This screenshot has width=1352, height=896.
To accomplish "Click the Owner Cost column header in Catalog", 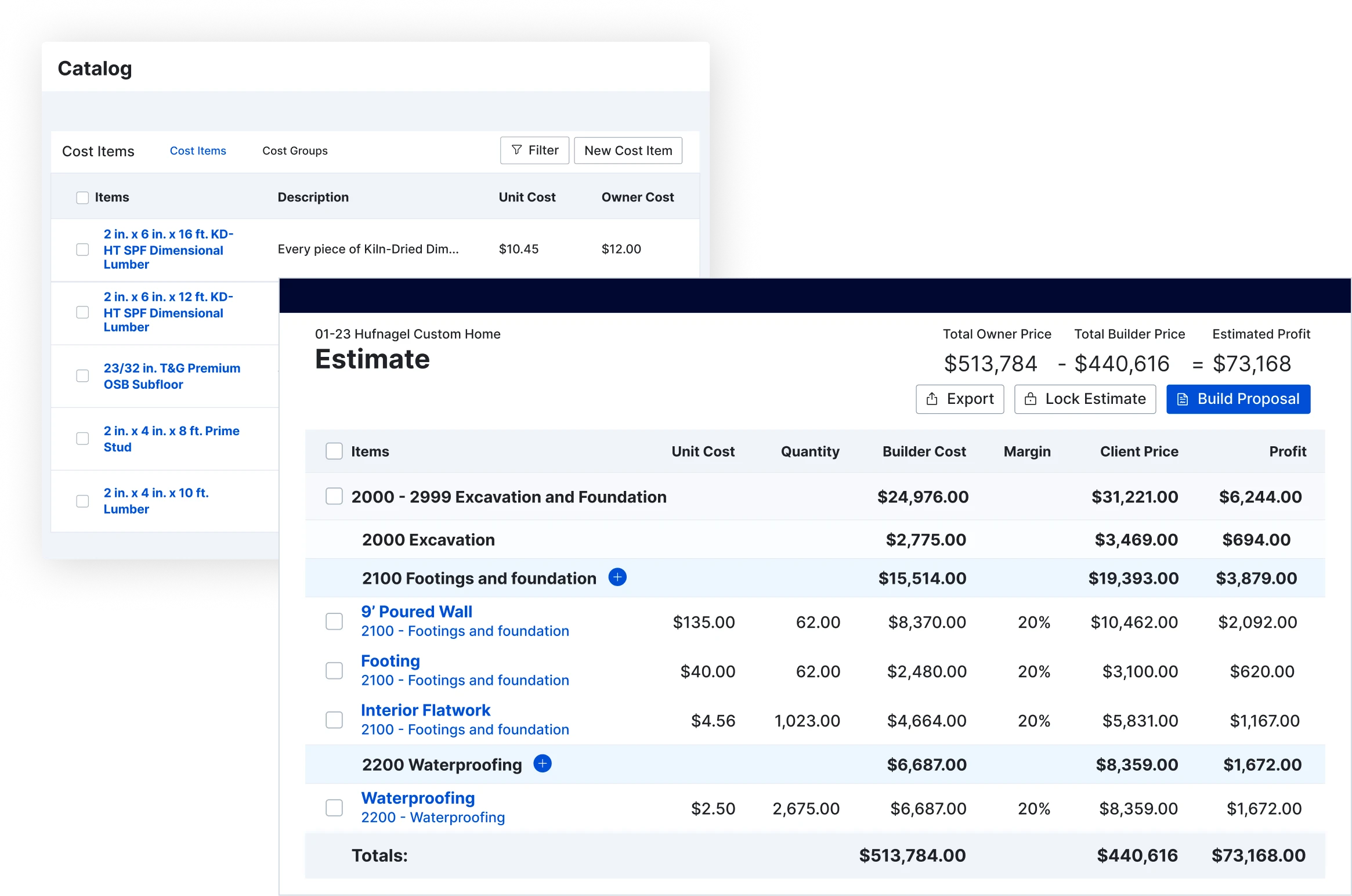I will coord(638,197).
